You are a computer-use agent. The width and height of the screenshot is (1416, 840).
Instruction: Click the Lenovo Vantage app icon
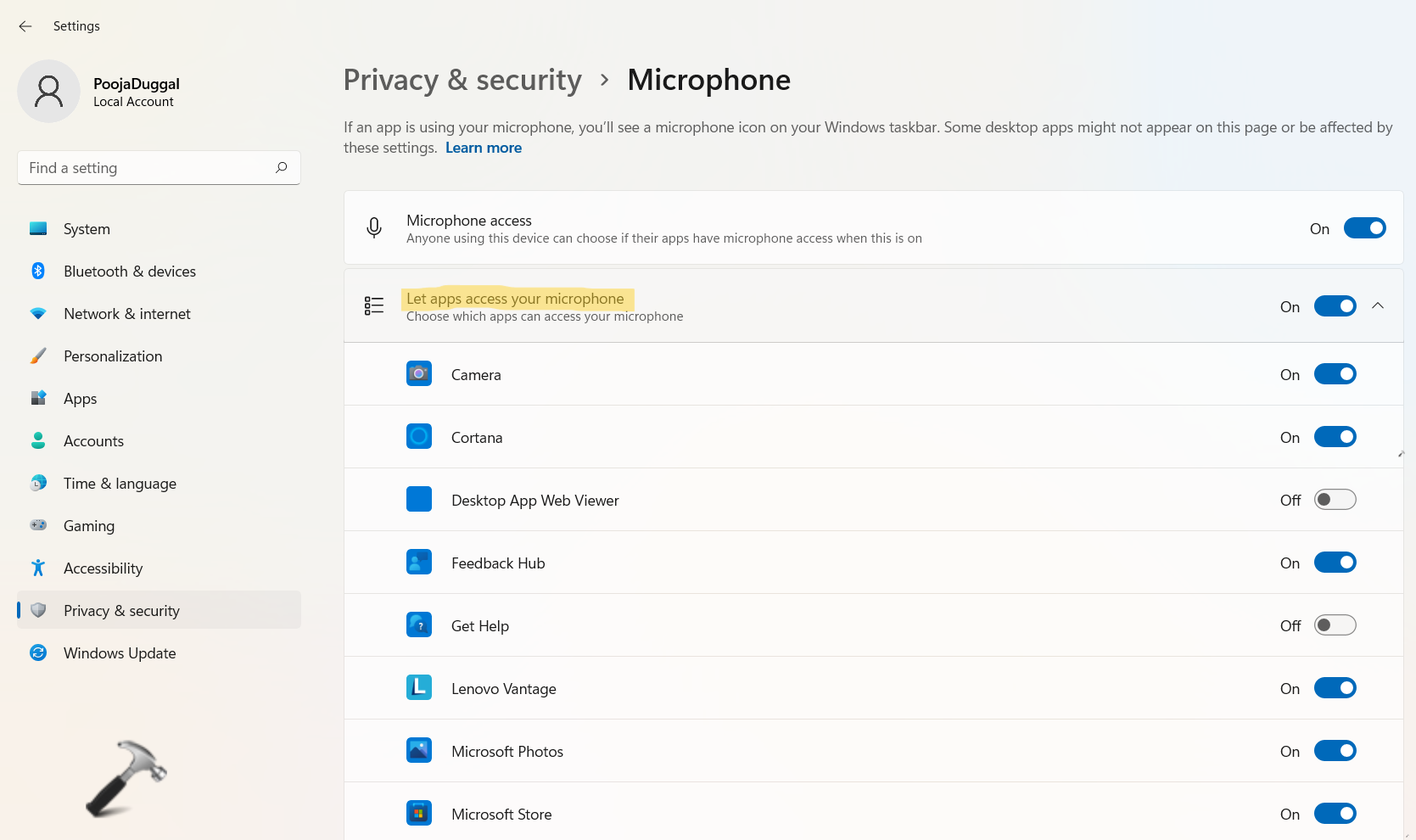click(x=419, y=688)
